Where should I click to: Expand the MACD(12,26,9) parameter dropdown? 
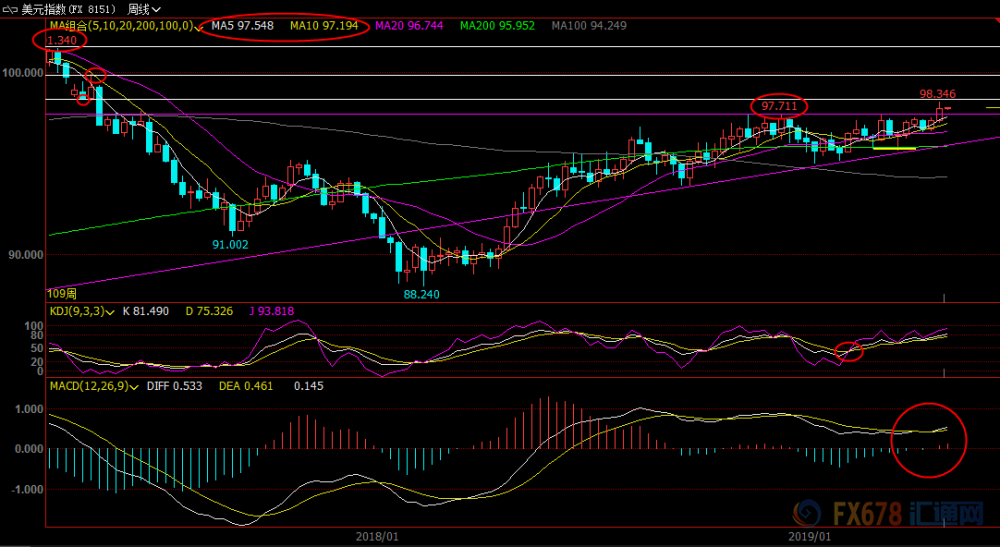pos(134,387)
